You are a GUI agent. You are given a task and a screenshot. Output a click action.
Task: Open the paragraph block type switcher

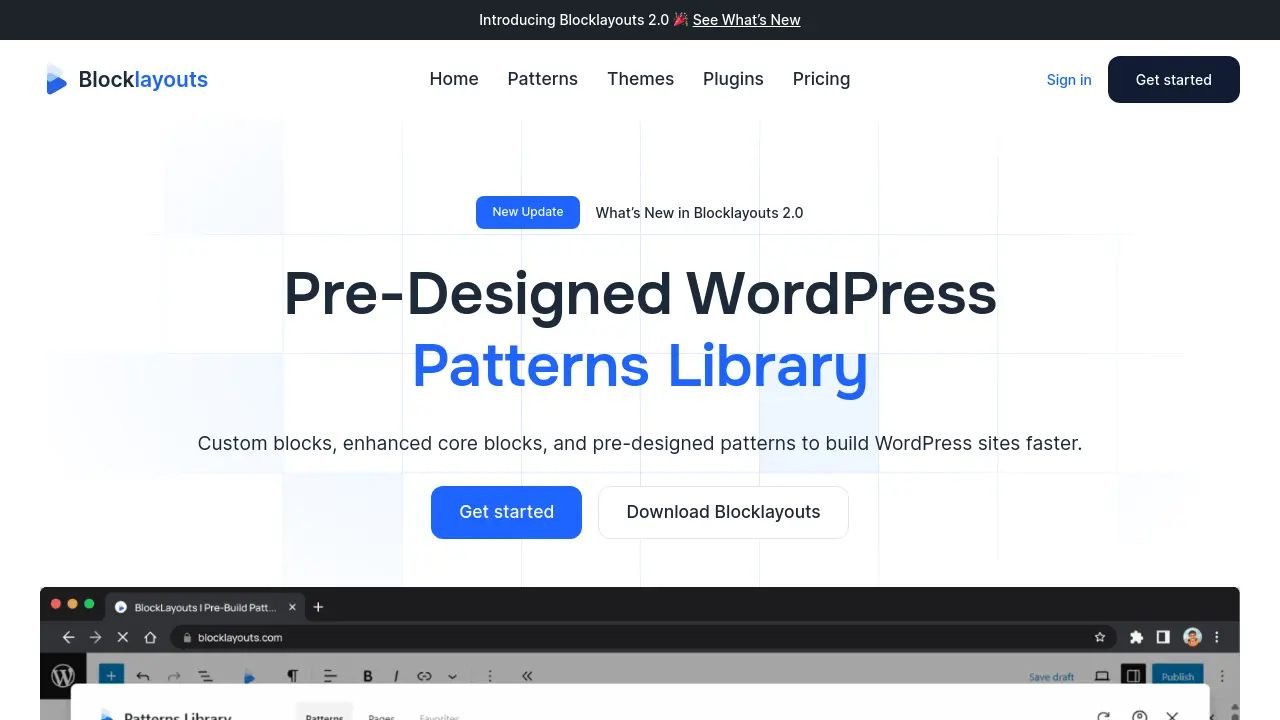(x=293, y=676)
